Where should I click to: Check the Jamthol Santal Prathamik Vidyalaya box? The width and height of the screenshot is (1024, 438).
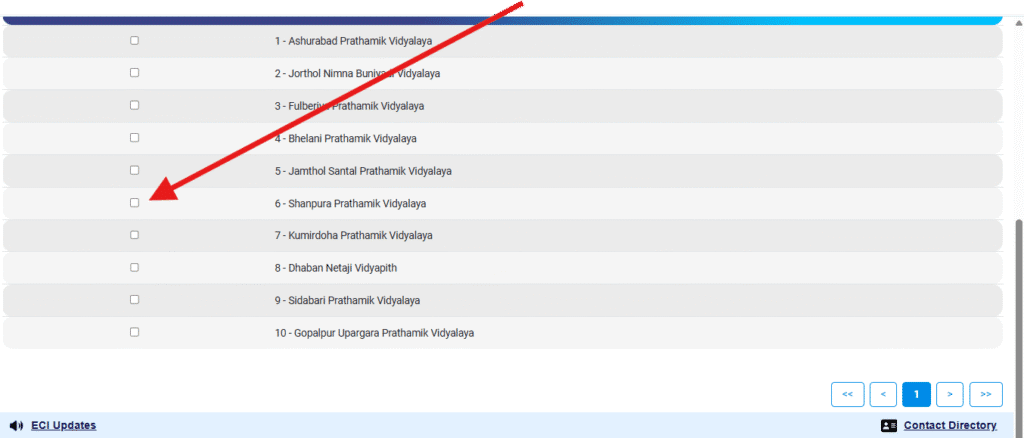click(135, 170)
